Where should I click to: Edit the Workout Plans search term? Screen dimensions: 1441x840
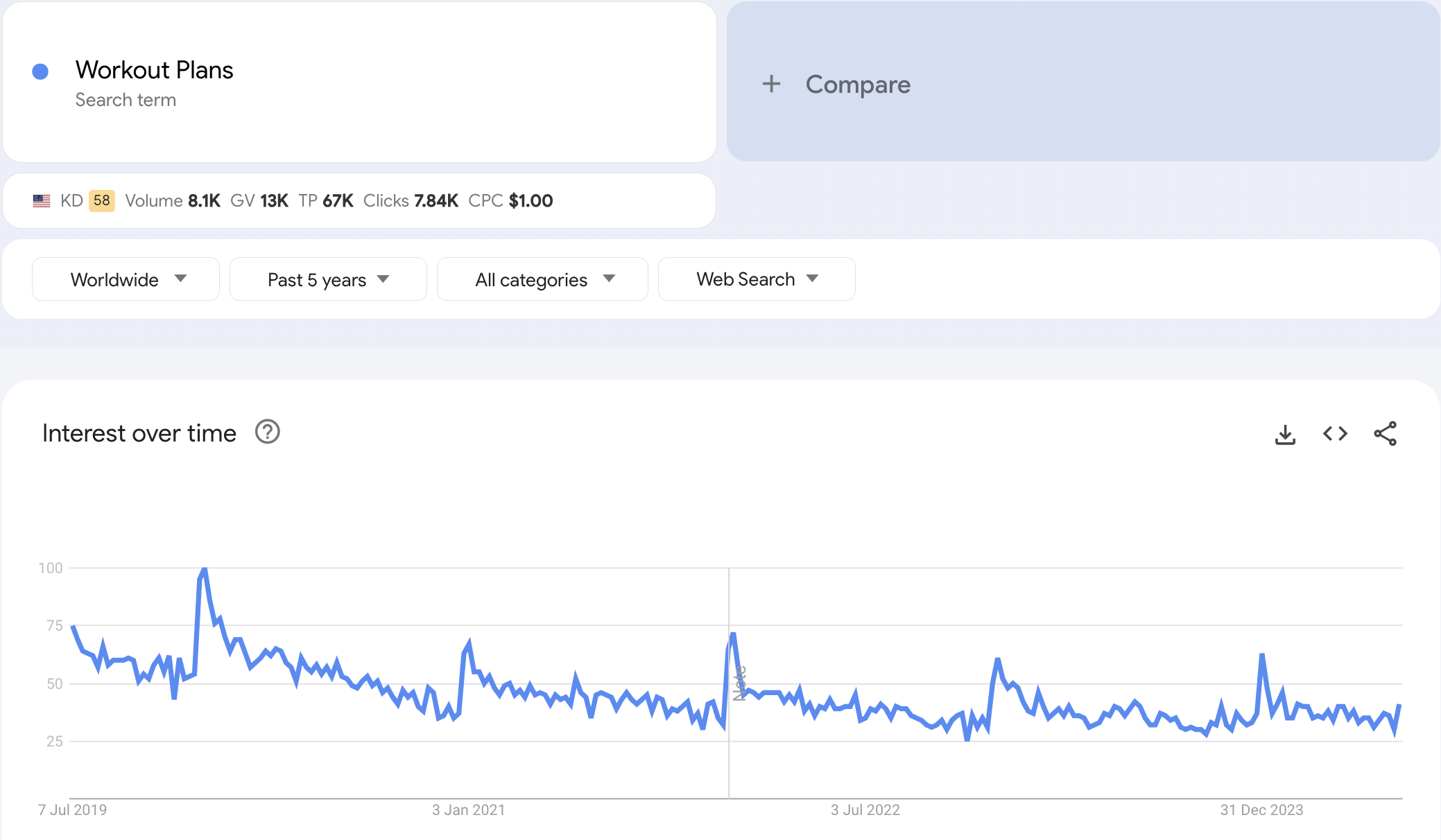tap(154, 70)
